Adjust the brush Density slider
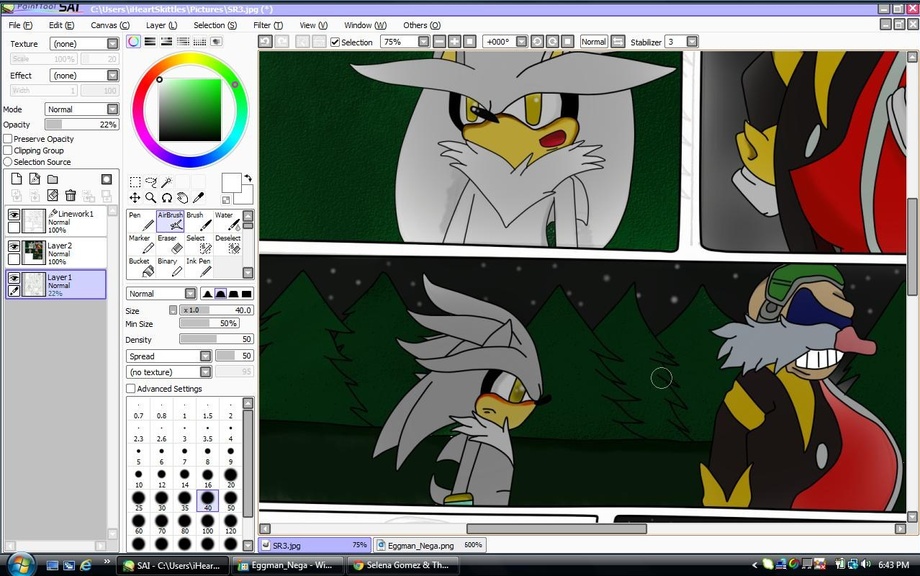 (216, 339)
